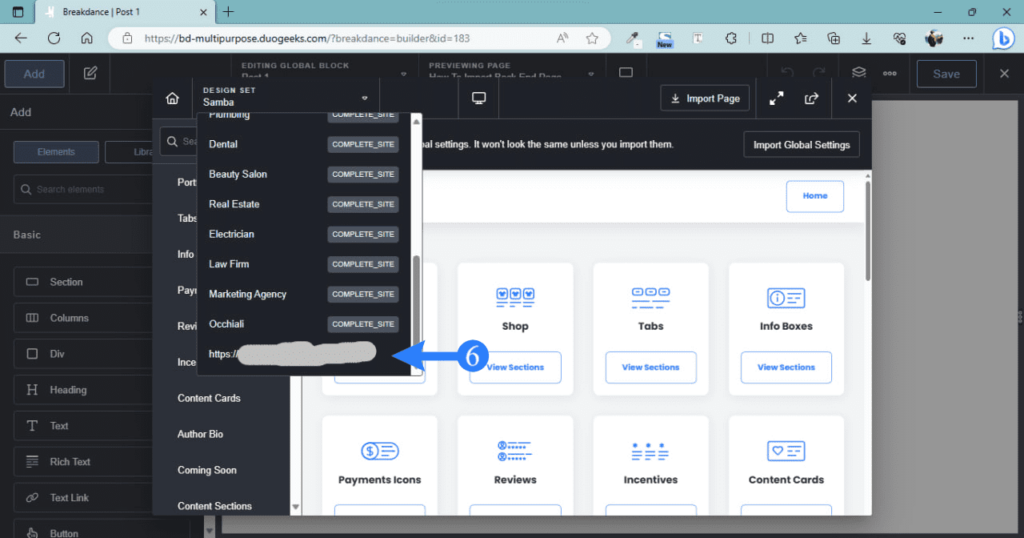The height and width of the screenshot is (538, 1024).
Task: Open the structure layers icon
Action: [858, 72]
